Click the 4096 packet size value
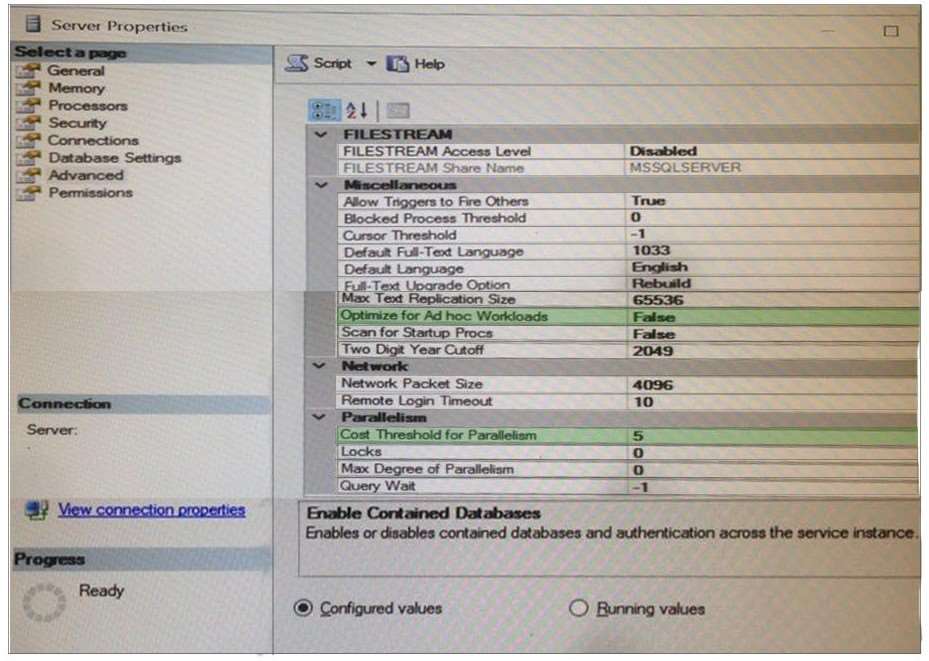 tap(652, 385)
